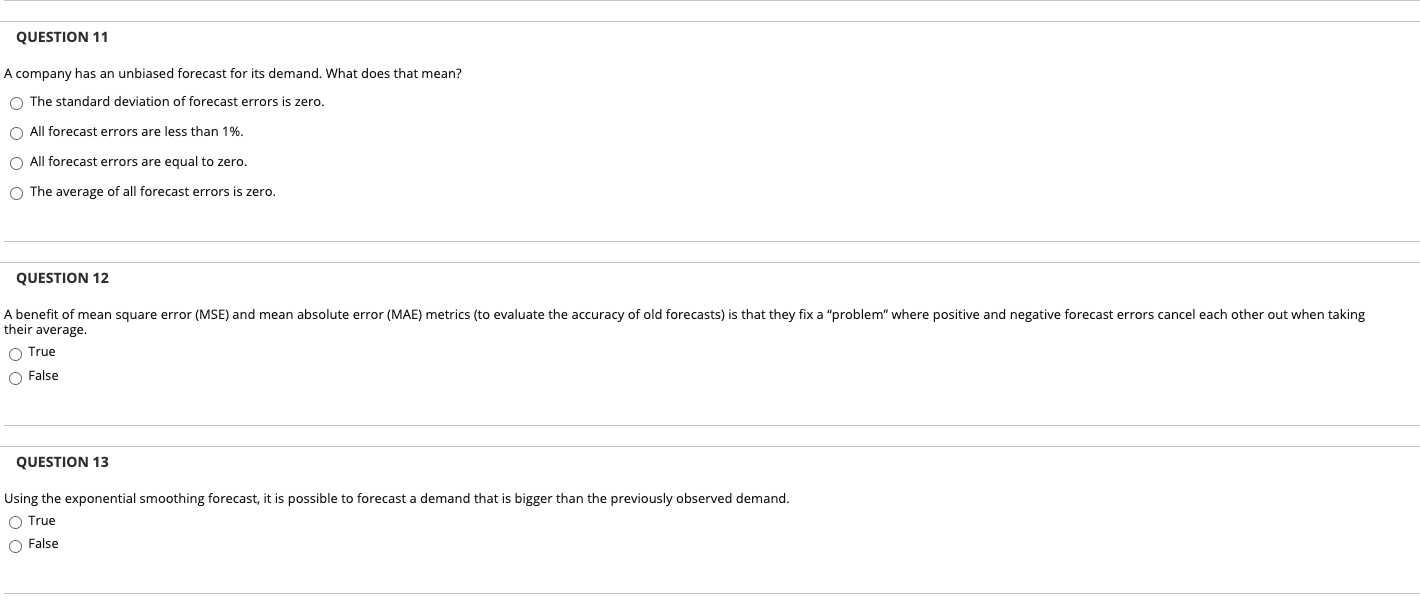Select 'All forecast errors are equal to zero'
The width and height of the screenshot is (1420, 602).
click(16, 162)
